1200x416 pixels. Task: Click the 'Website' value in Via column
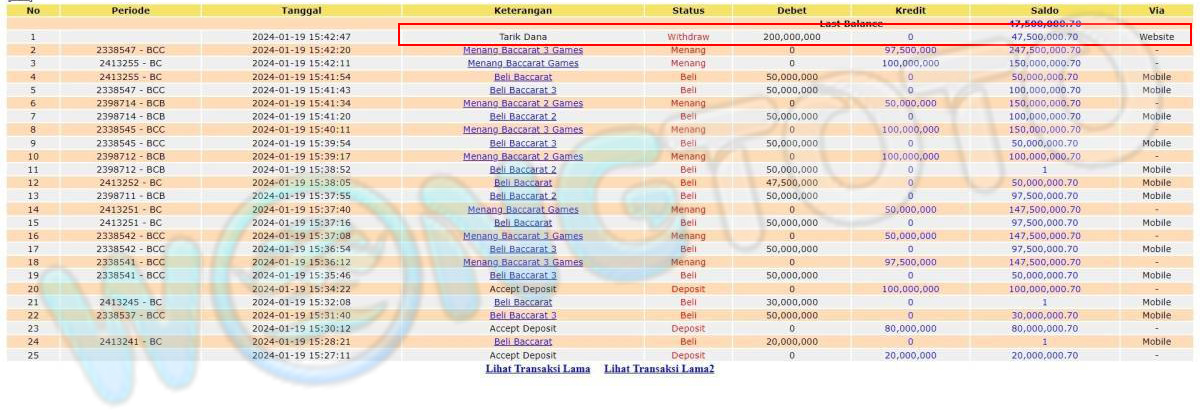point(1156,36)
